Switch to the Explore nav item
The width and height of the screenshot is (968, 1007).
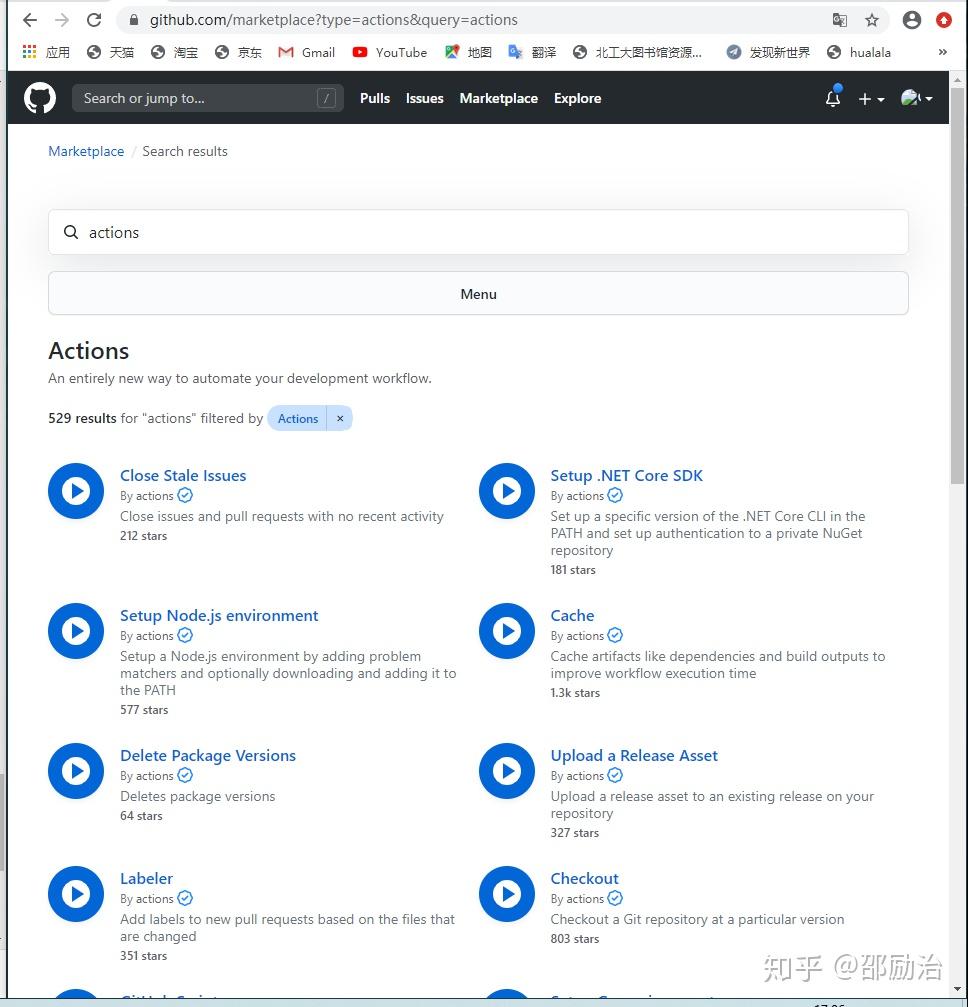(577, 98)
